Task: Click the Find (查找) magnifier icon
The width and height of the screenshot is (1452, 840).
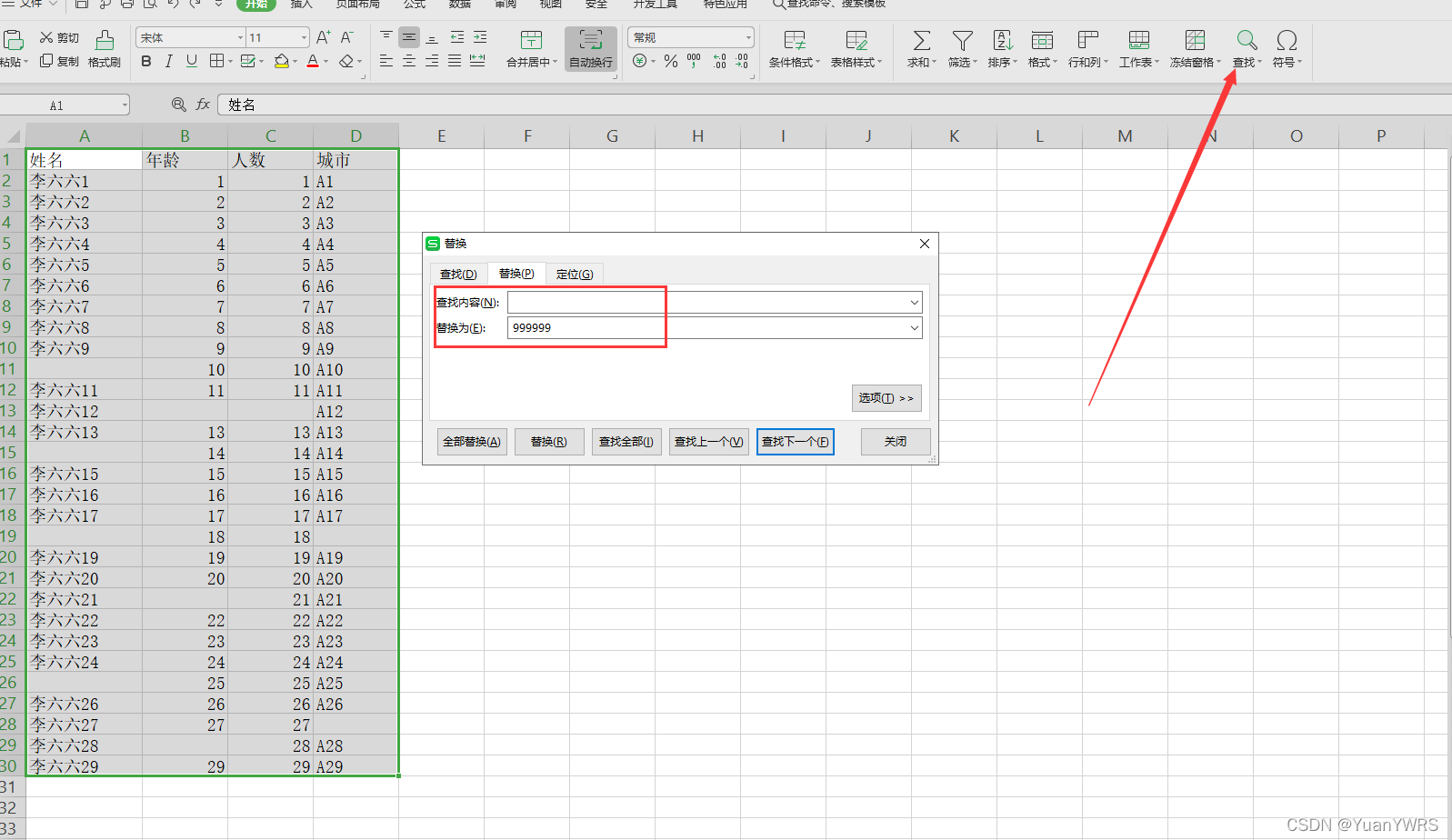Action: (1247, 40)
